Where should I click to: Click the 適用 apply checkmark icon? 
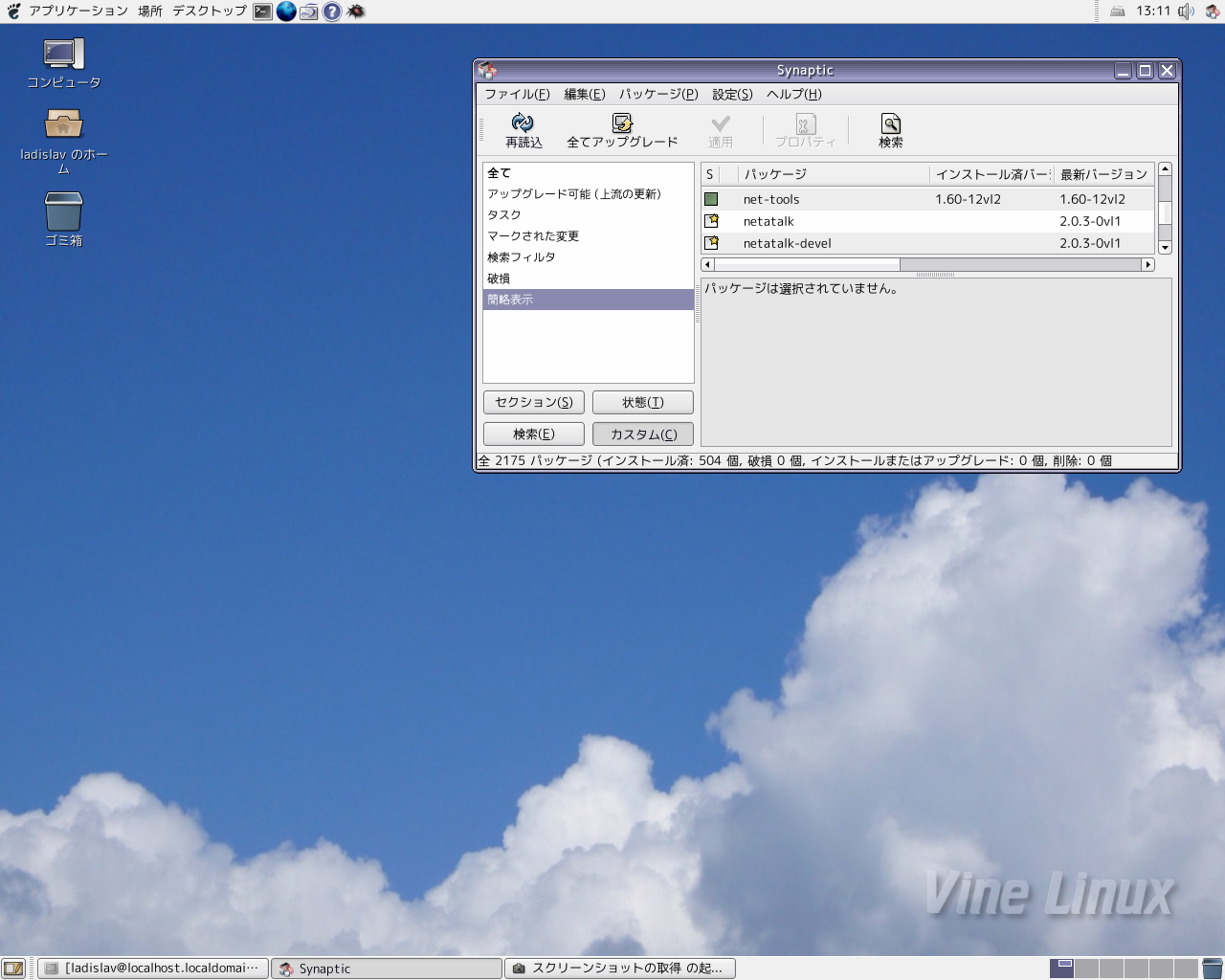coord(721,123)
